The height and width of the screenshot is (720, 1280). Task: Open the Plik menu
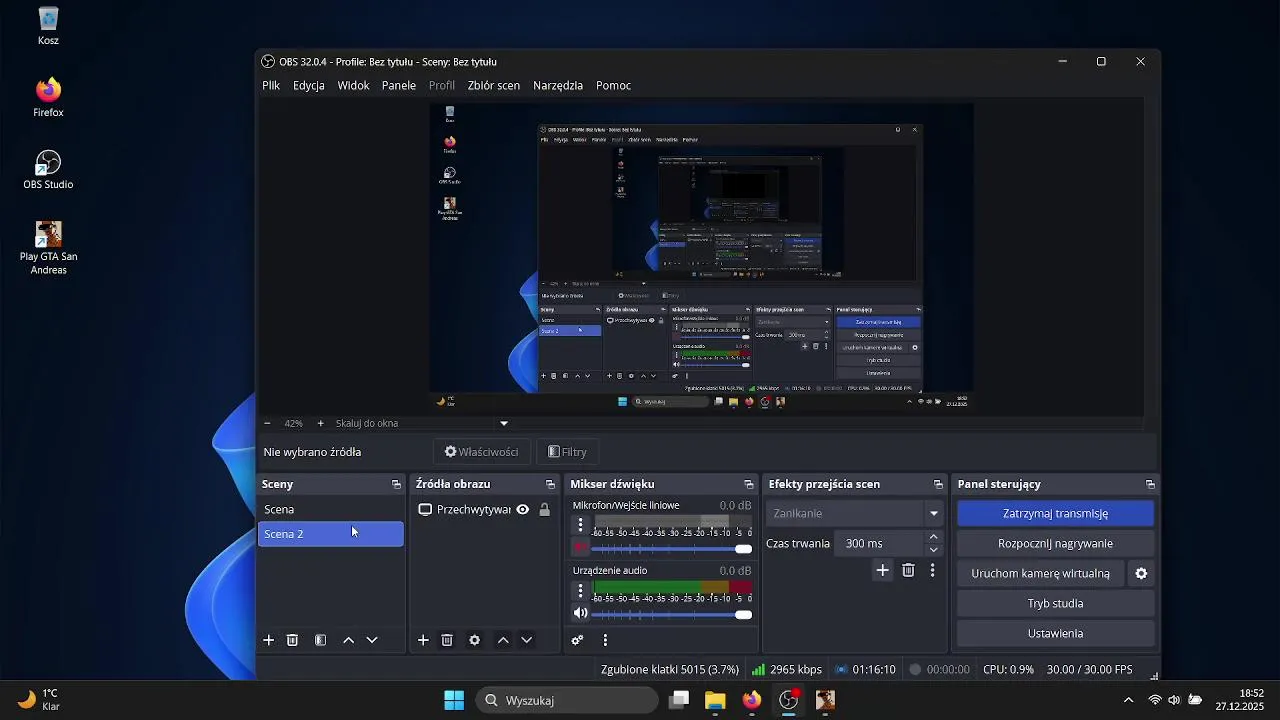(x=271, y=86)
